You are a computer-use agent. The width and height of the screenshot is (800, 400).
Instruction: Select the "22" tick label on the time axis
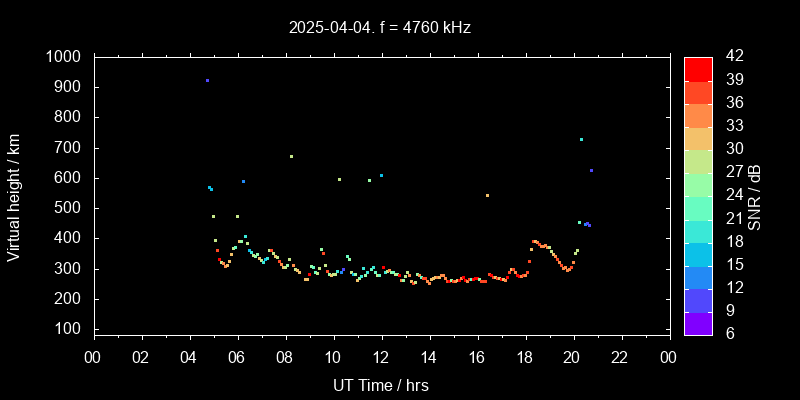coord(620,357)
